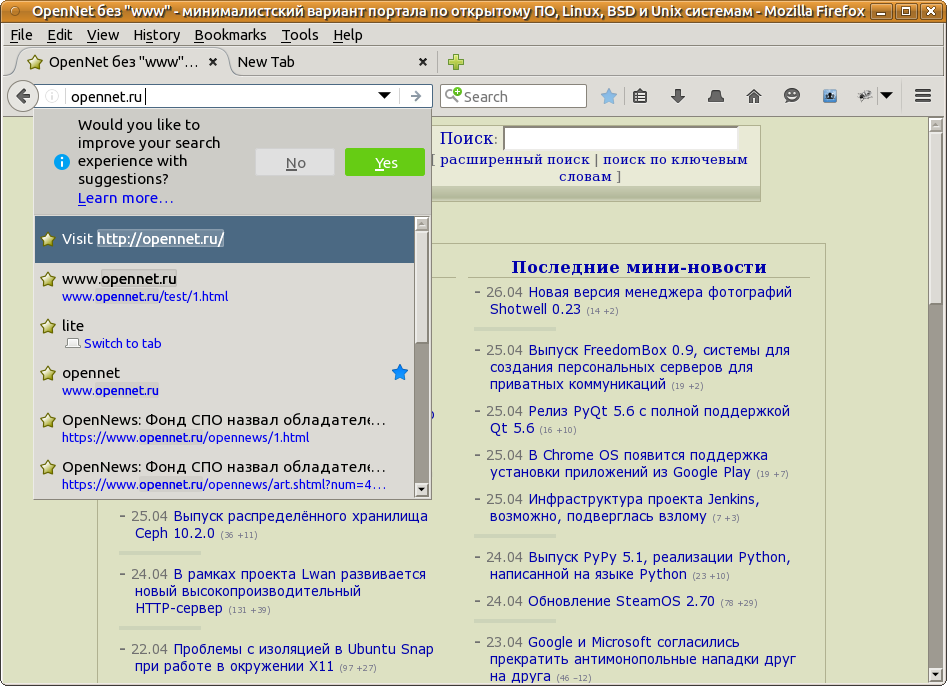The image size is (947, 686).
Task: Click No to decline search suggestions
Action: coord(295,163)
